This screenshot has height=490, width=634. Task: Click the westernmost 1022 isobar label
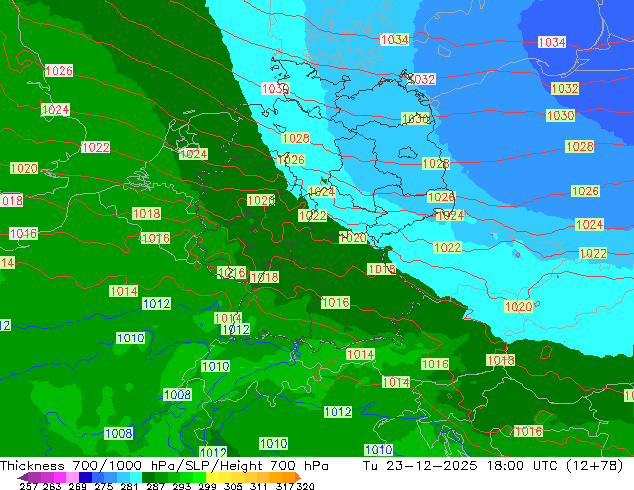tap(95, 147)
